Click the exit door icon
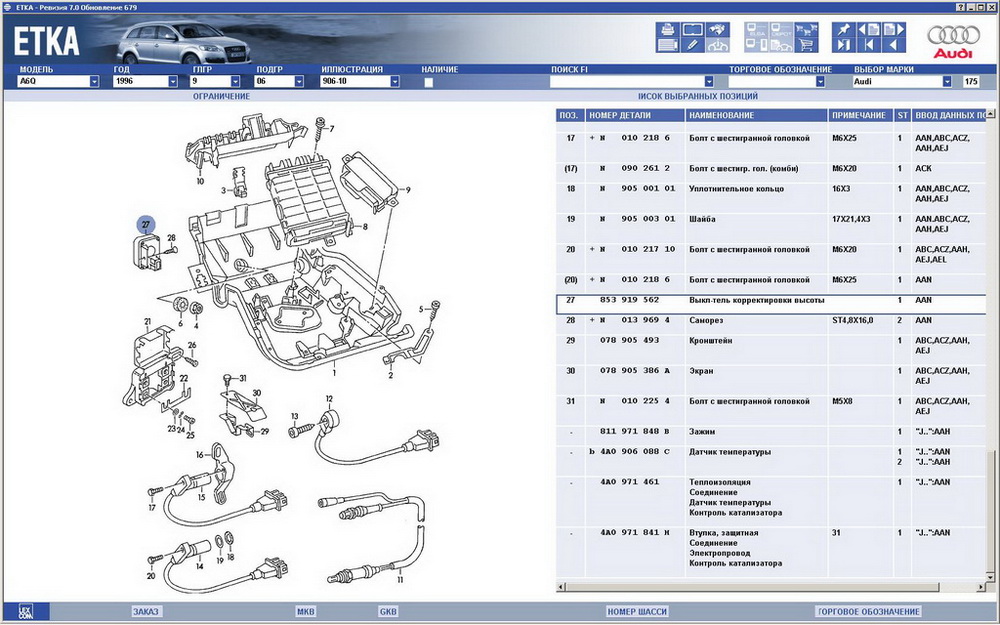Image resolution: width=1000 pixels, height=625 pixels. tap(844, 45)
